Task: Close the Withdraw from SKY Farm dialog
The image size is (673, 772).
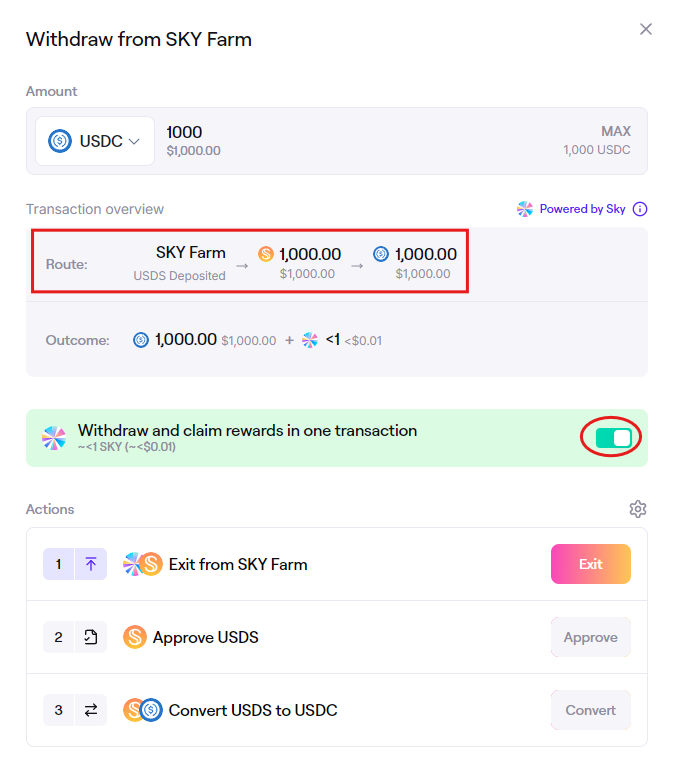Action: [646, 29]
